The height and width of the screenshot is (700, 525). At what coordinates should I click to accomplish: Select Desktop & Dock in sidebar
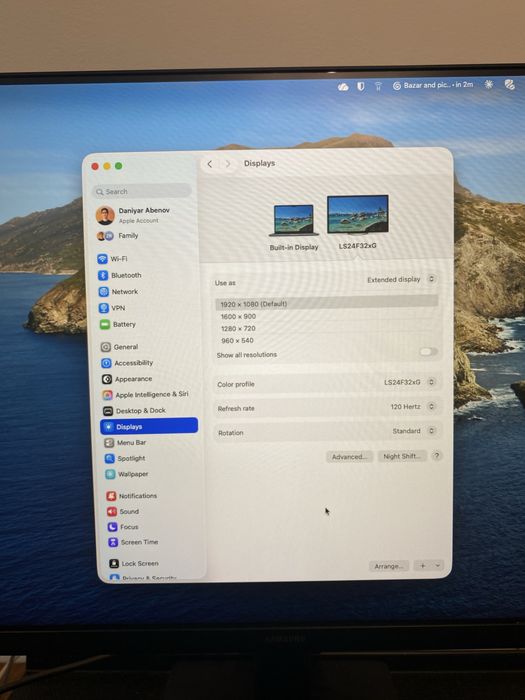[x=134, y=411]
